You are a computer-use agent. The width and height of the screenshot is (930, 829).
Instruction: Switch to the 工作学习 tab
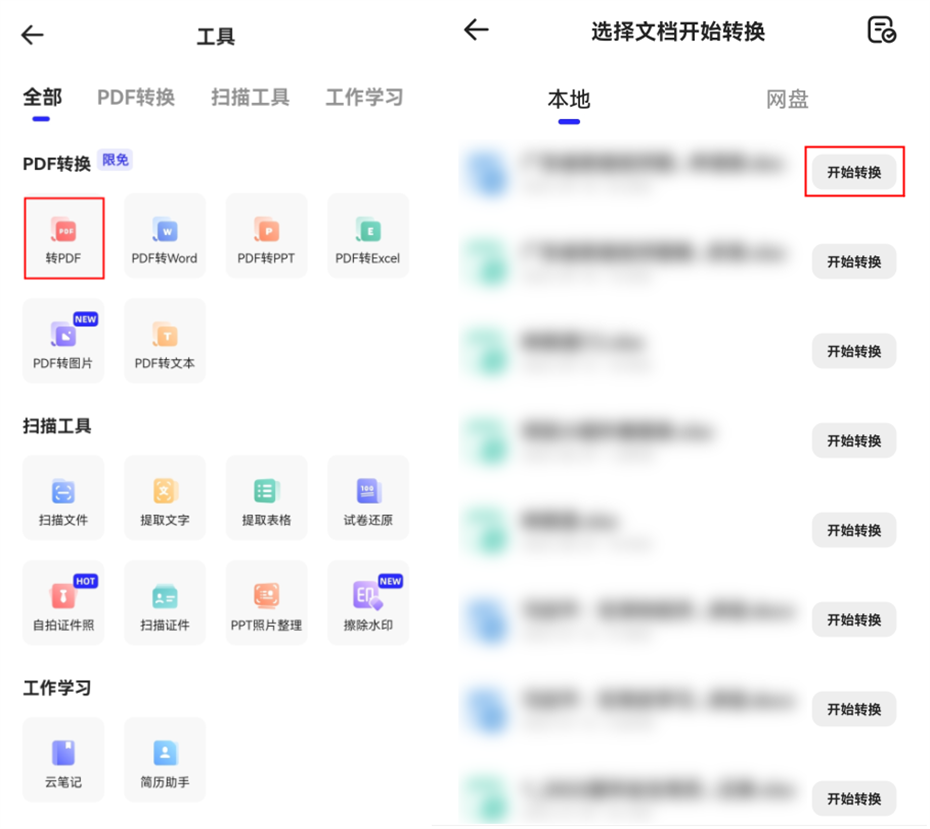click(x=364, y=97)
